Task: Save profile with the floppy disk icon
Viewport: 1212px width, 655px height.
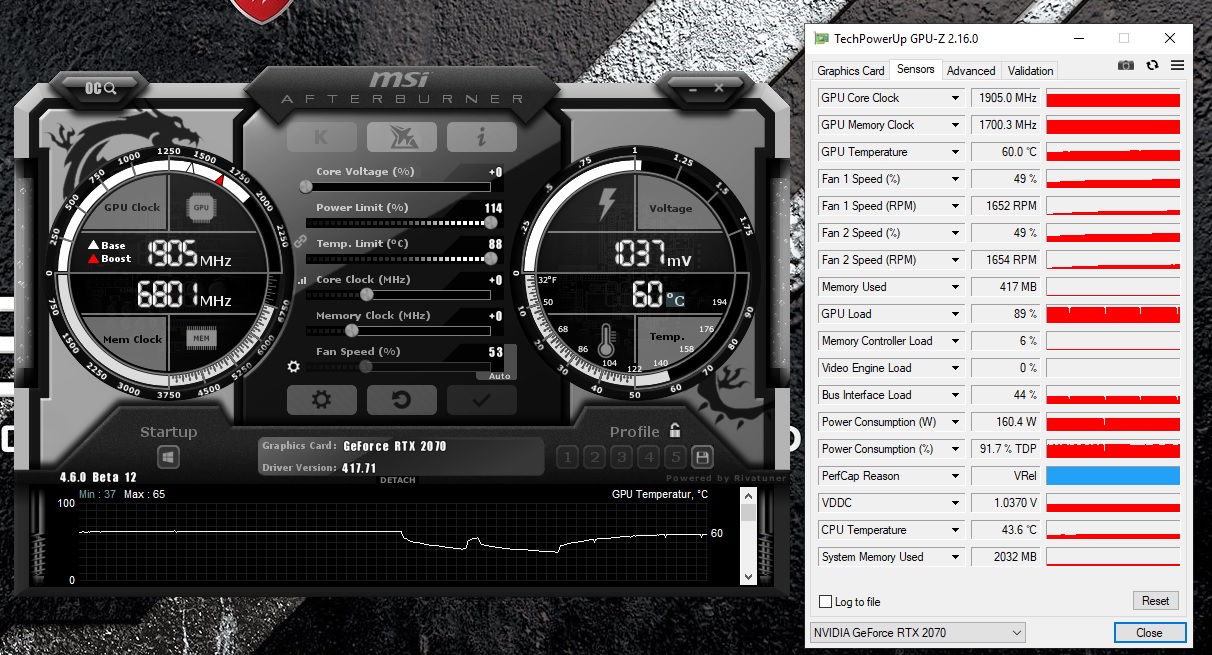Action: pyautogui.click(x=702, y=458)
